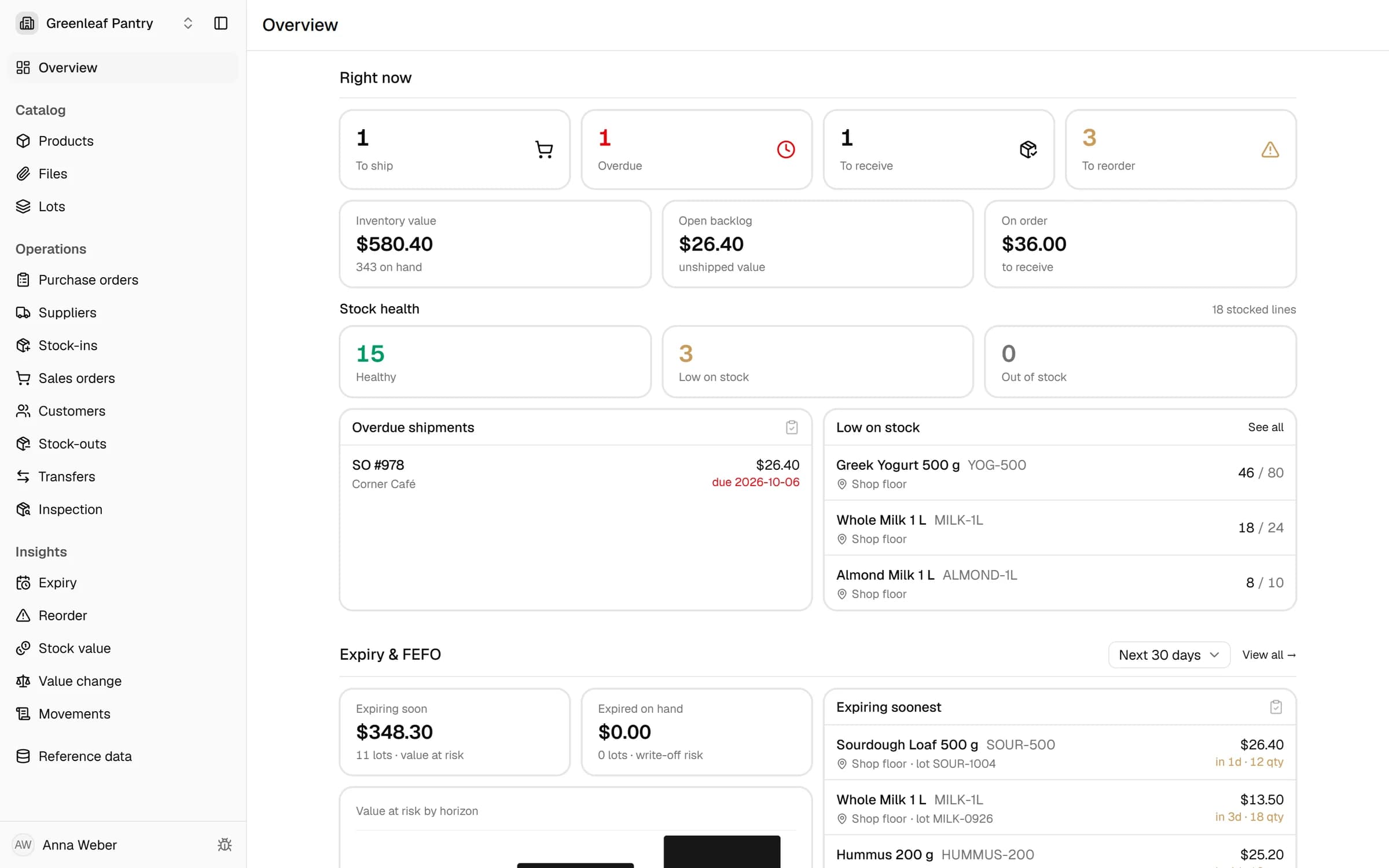This screenshot has width=1389, height=868.
Task: Open the Next 30 days dropdown
Action: (x=1168, y=654)
